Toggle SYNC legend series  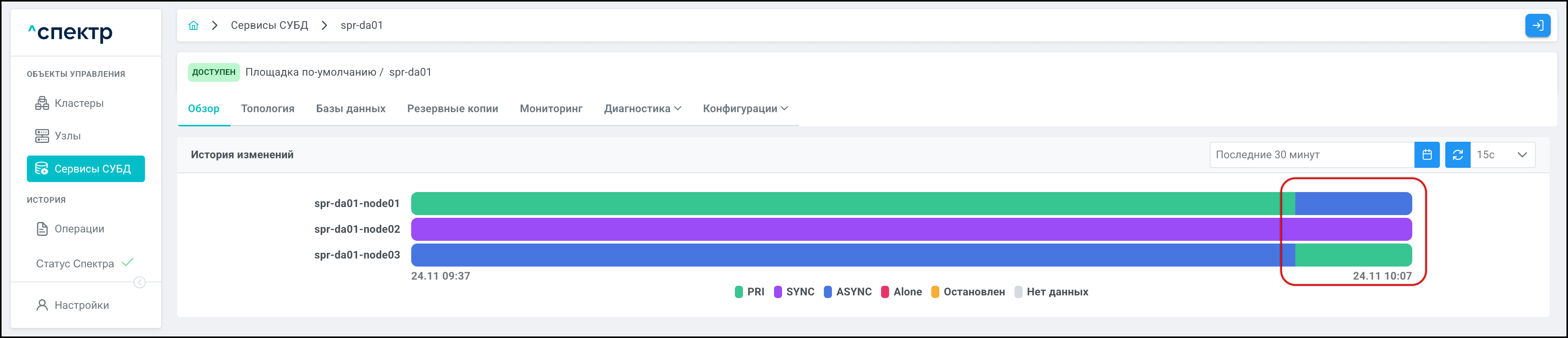tap(794, 292)
